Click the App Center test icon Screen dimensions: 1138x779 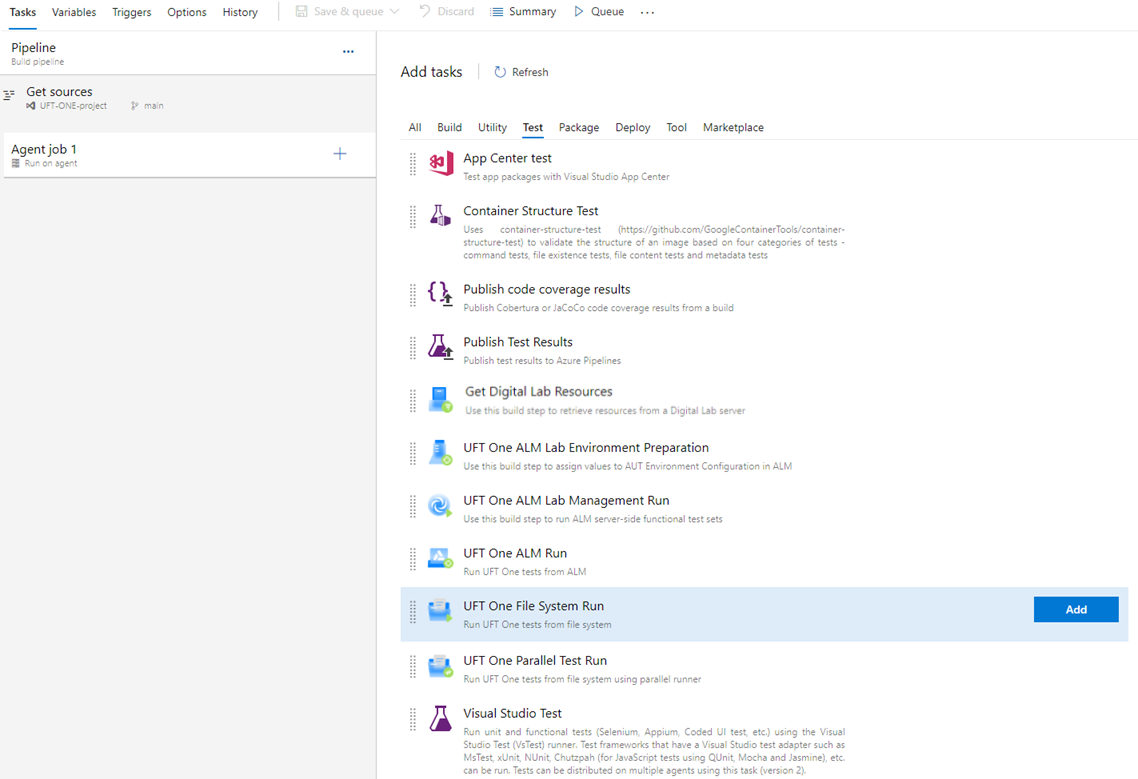pos(440,165)
